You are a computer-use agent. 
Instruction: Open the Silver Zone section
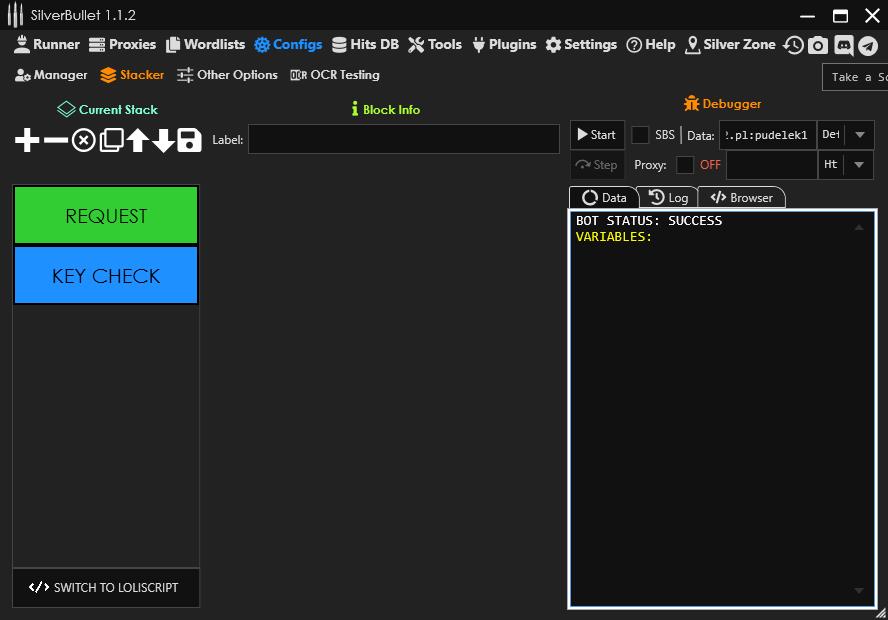coord(730,44)
